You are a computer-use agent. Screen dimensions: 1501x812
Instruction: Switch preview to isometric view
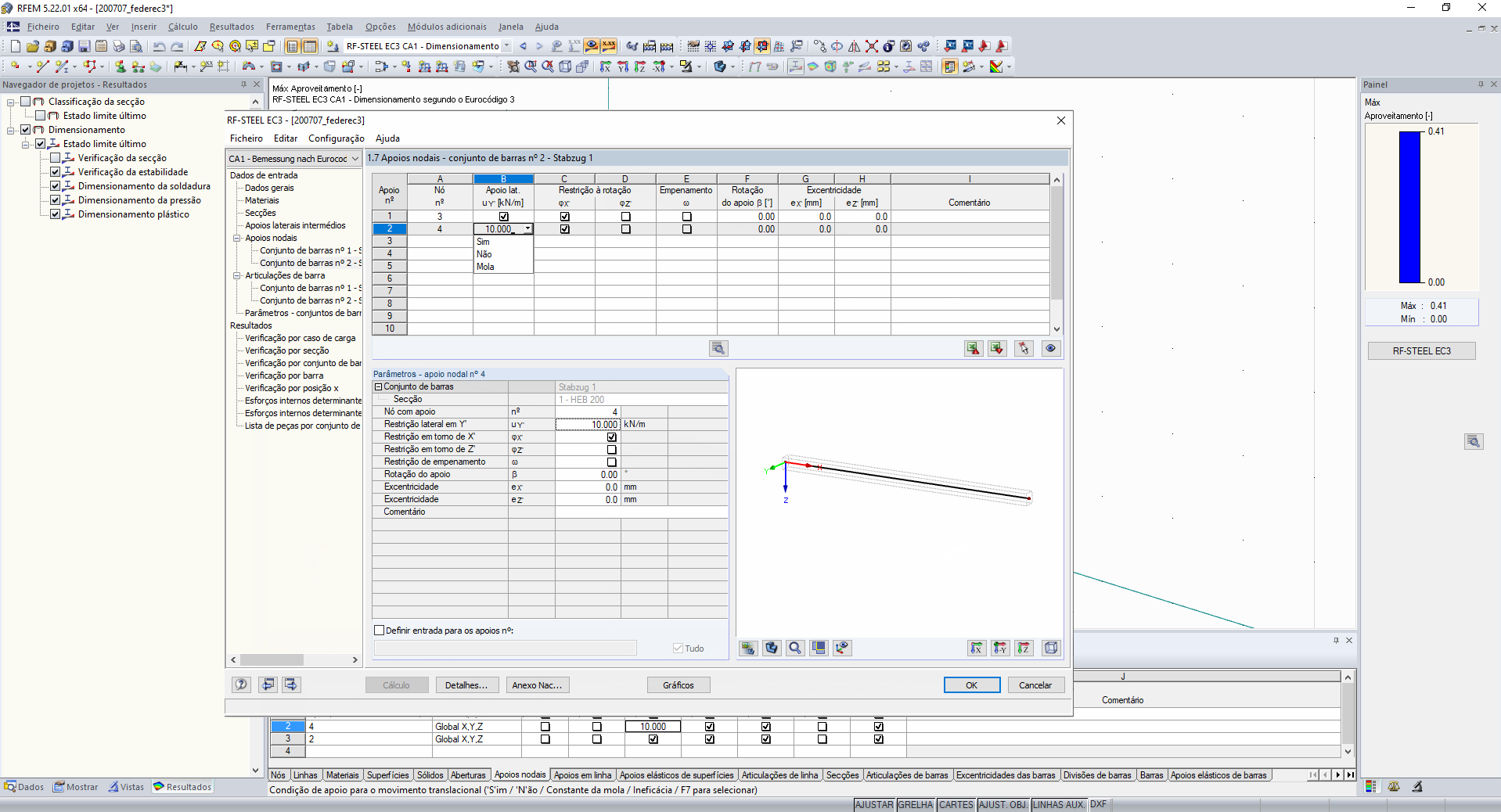click(1051, 648)
